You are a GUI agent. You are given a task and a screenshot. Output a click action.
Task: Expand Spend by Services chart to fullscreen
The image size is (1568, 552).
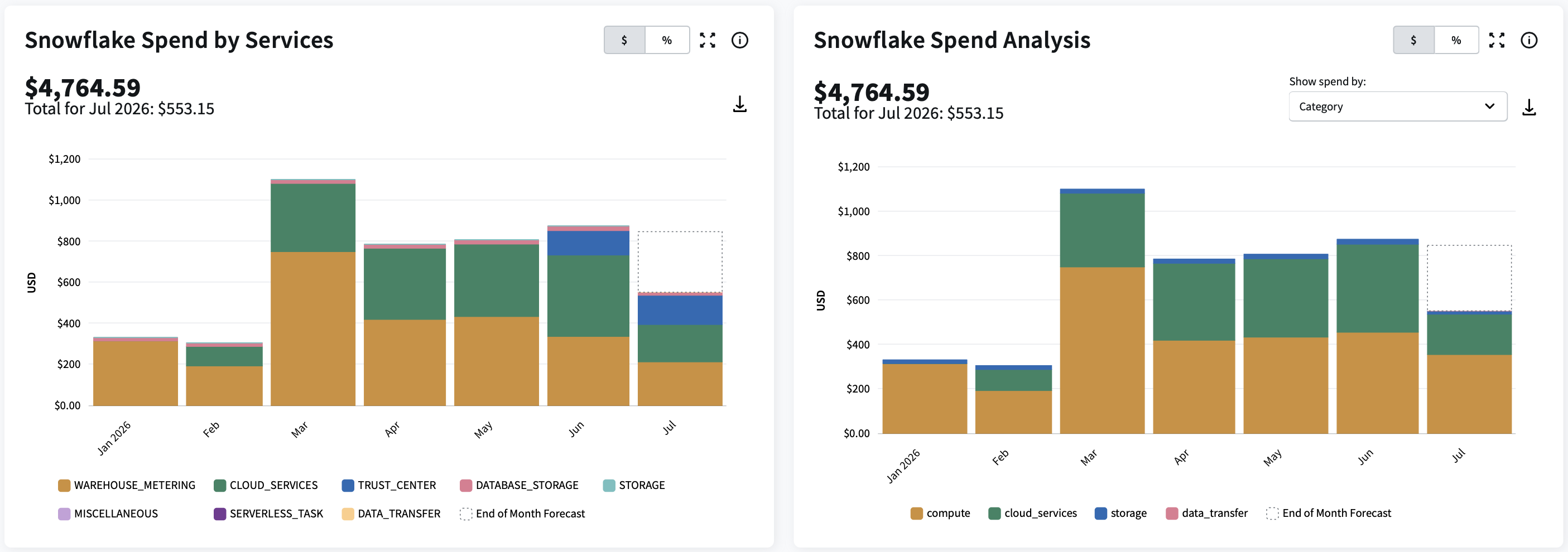708,40
